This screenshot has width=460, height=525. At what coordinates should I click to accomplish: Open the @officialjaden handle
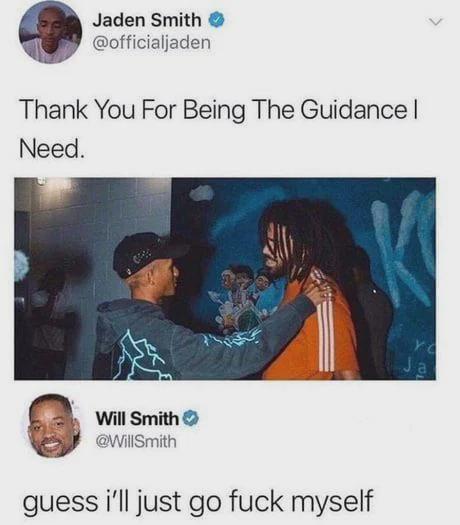(x=152, y=43)
